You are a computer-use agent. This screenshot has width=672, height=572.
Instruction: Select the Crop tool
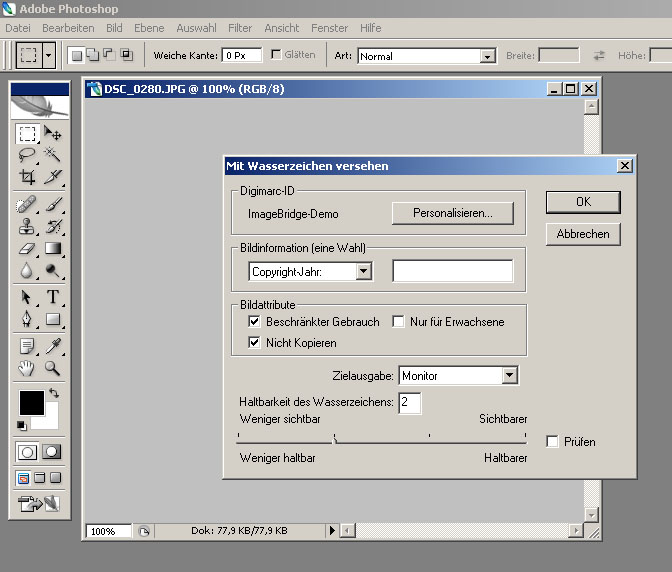pos(27,177)
